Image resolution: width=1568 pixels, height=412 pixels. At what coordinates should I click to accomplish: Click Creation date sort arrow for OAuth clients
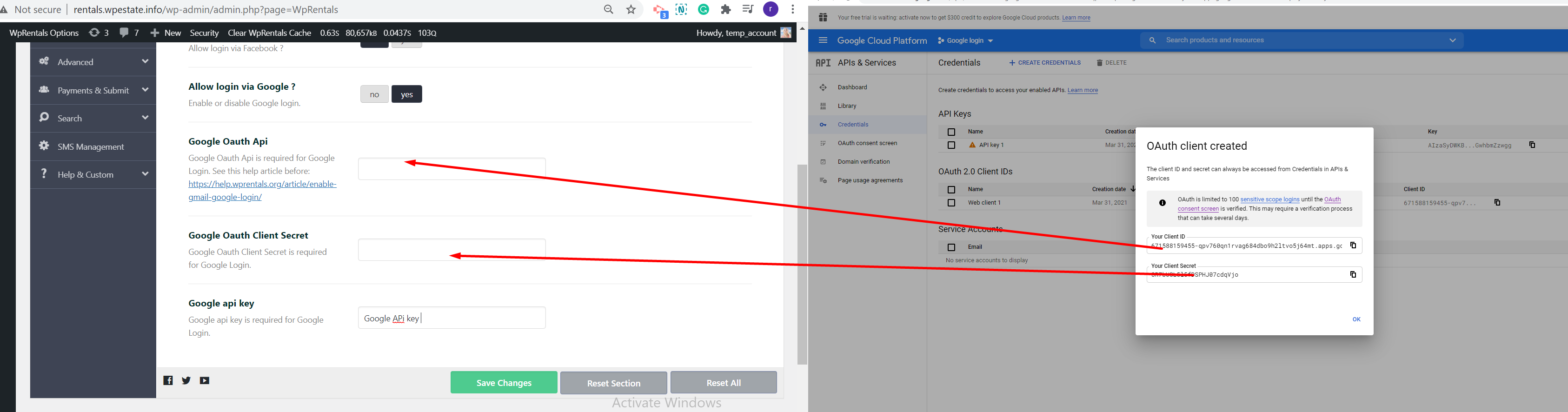click(1132, 189)
